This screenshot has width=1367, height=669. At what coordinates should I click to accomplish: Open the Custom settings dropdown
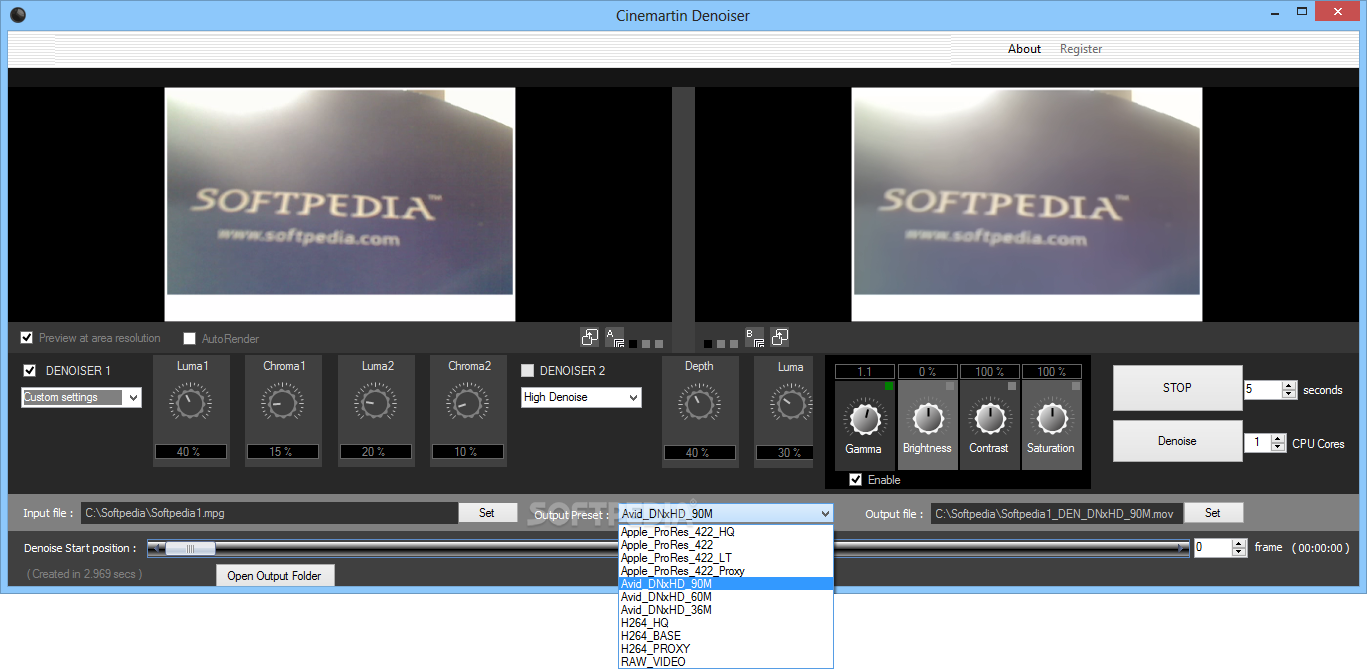[x=82, y=397]
